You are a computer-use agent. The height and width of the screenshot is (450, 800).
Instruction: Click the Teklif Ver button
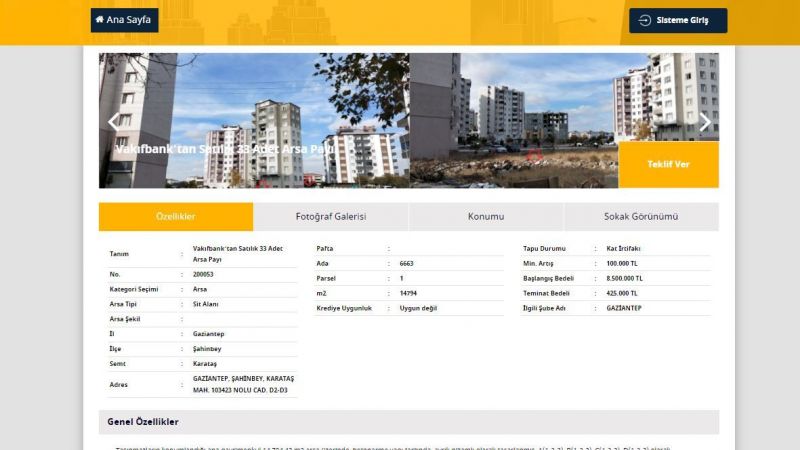pos(668,164)
